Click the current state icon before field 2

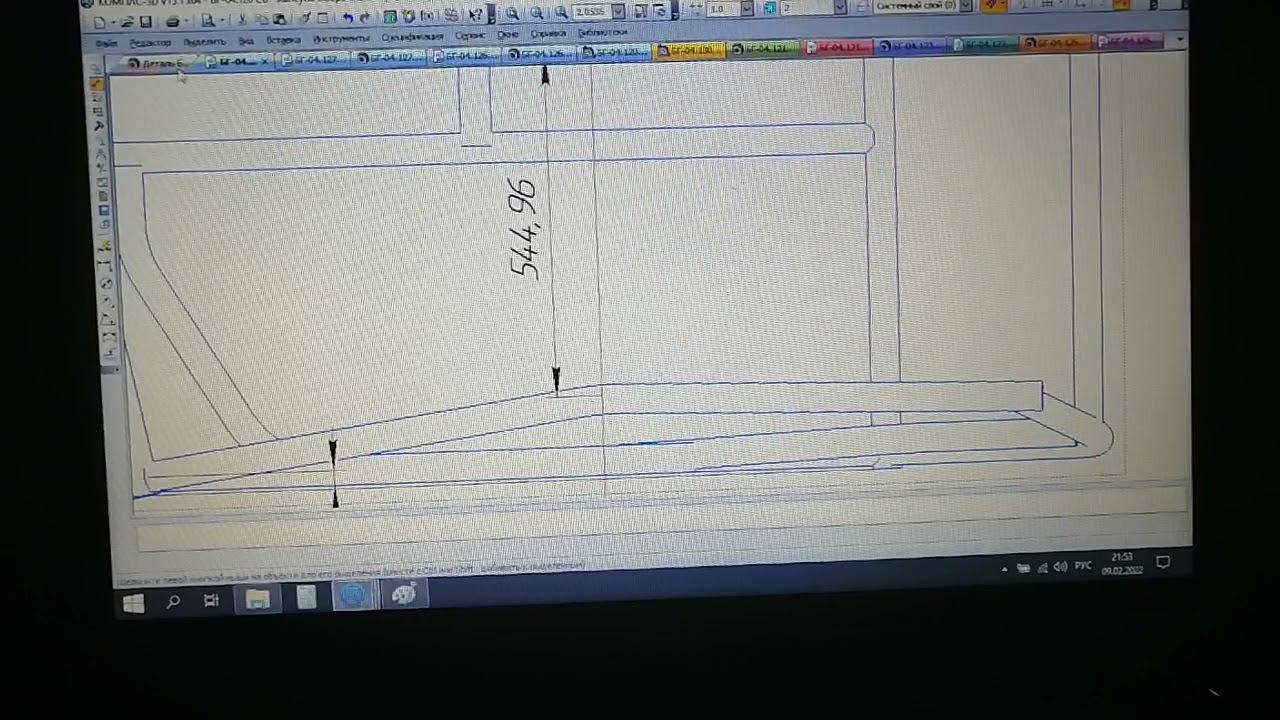pyautogui.click(x=769, y=8)
